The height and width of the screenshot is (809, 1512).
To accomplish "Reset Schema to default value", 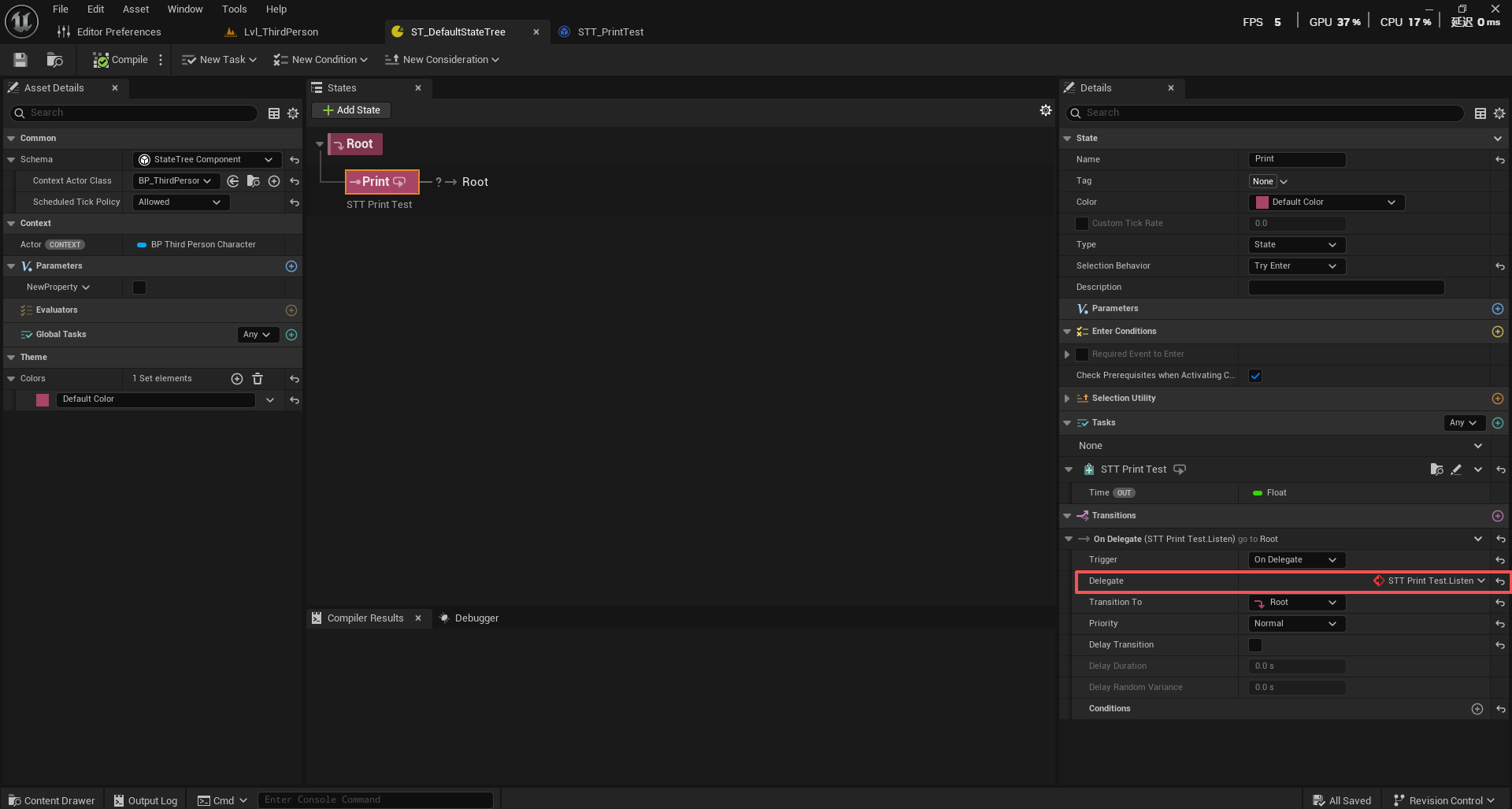I will [295, 160].
